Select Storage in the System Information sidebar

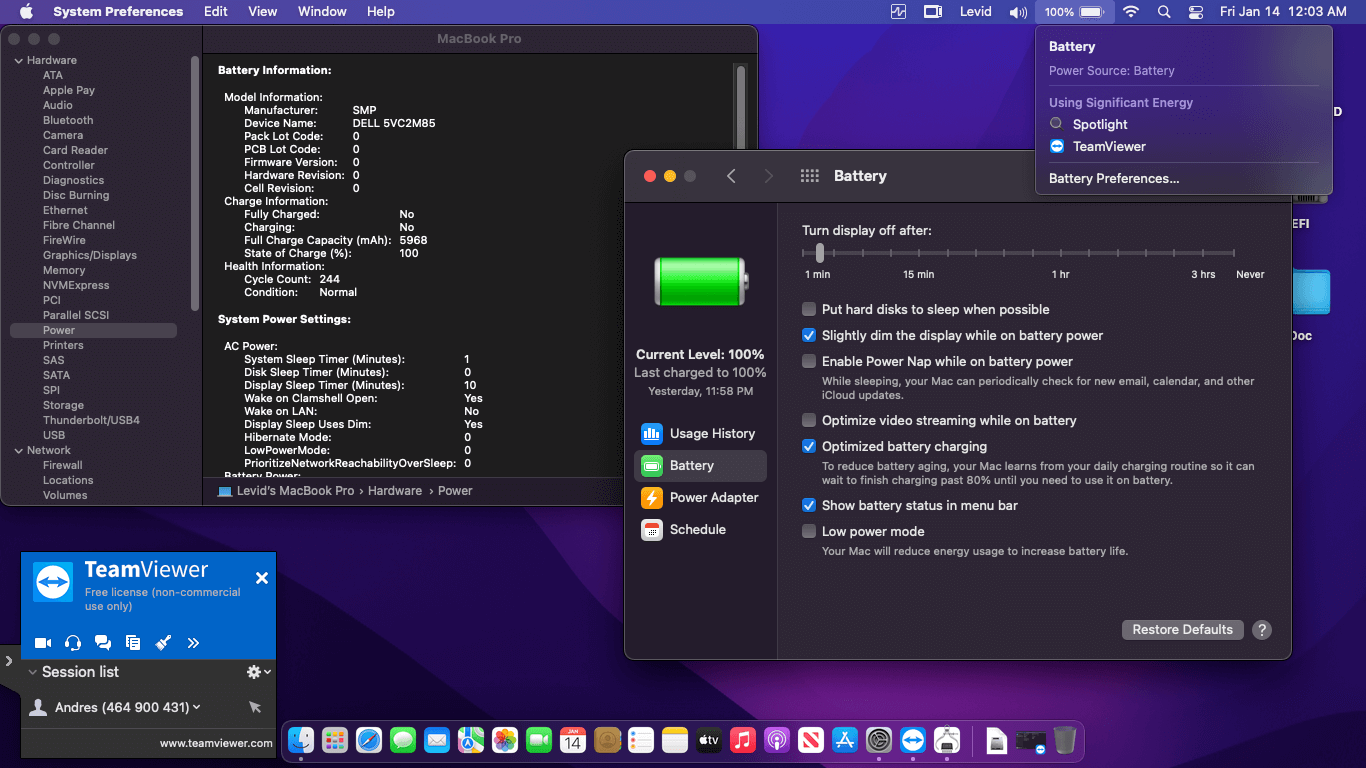pos(63,406)
